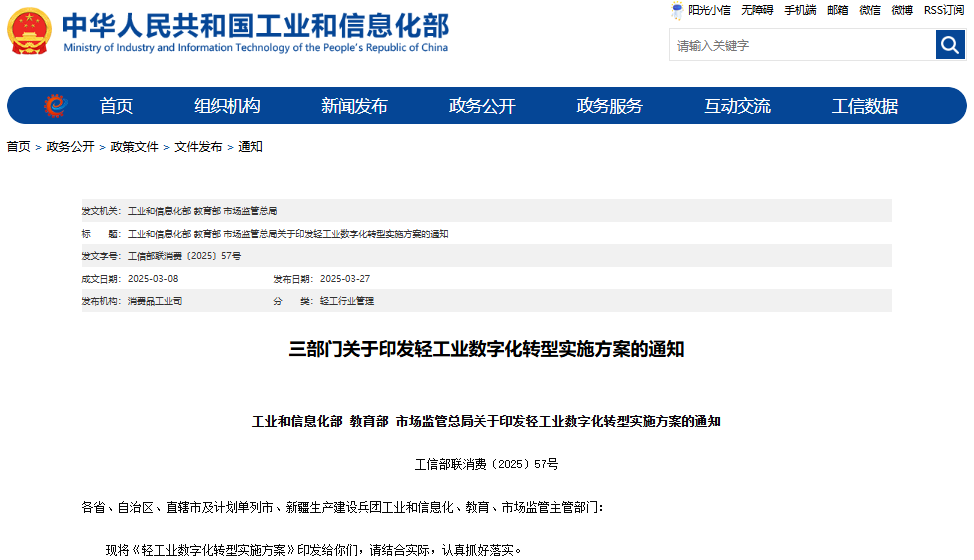Image resolution: width=974 pixels, height=560 pixels.
Task: Select 政务公开 in the main navigation bar
Action: pos(482,106)
